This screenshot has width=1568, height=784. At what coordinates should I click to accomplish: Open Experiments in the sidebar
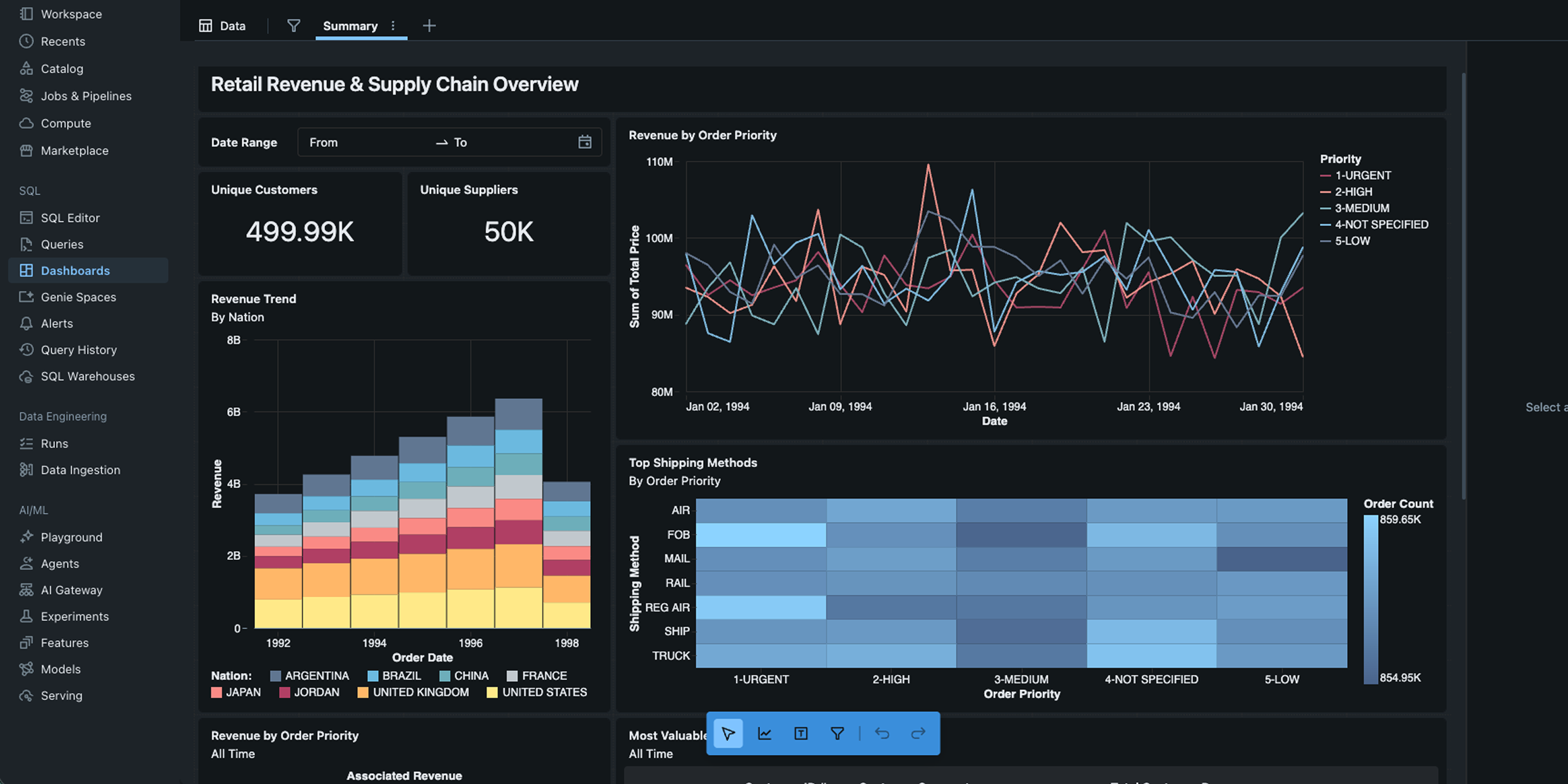pos(64,617)
